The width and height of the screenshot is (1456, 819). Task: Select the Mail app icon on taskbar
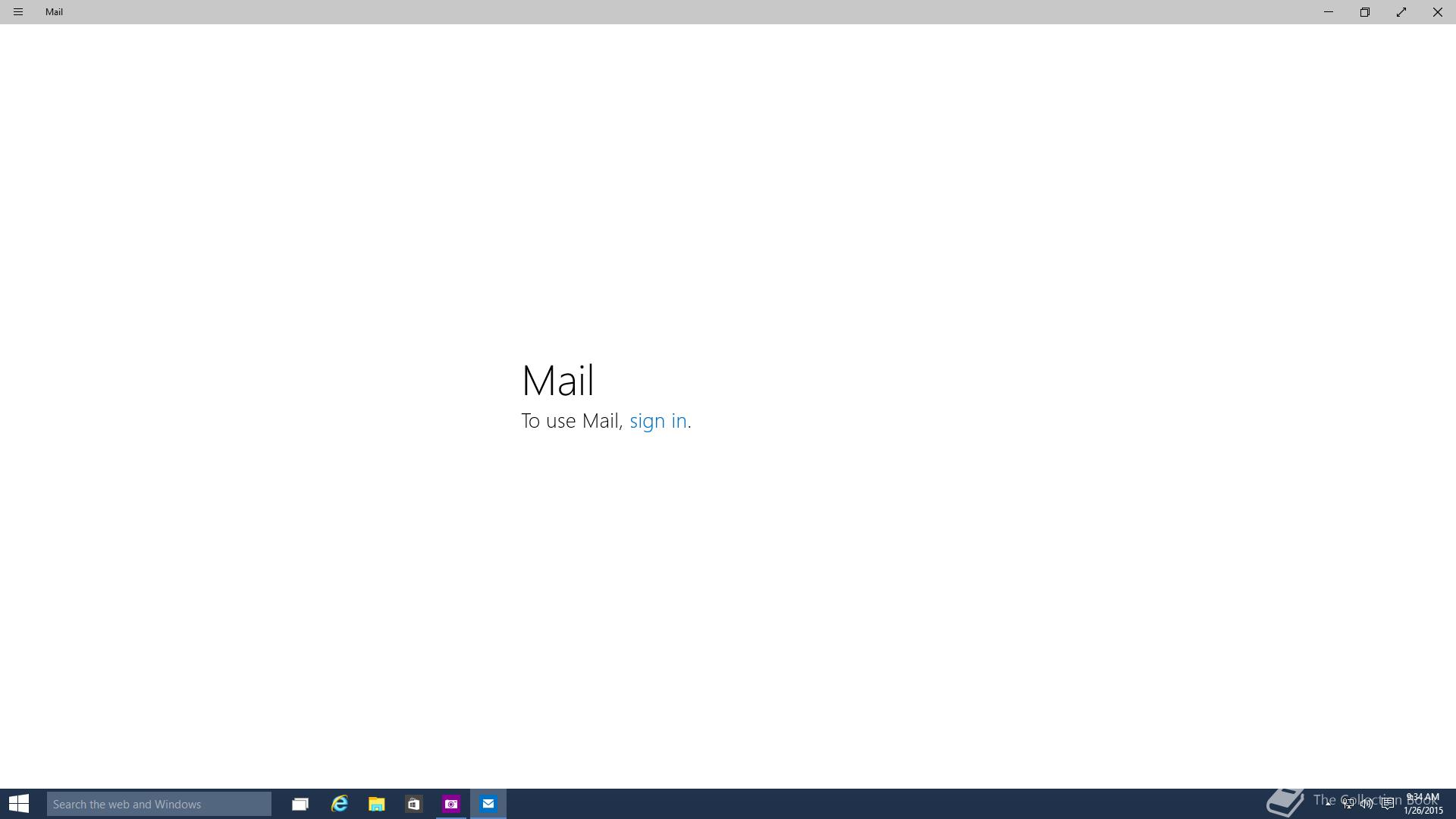point(488,804)
